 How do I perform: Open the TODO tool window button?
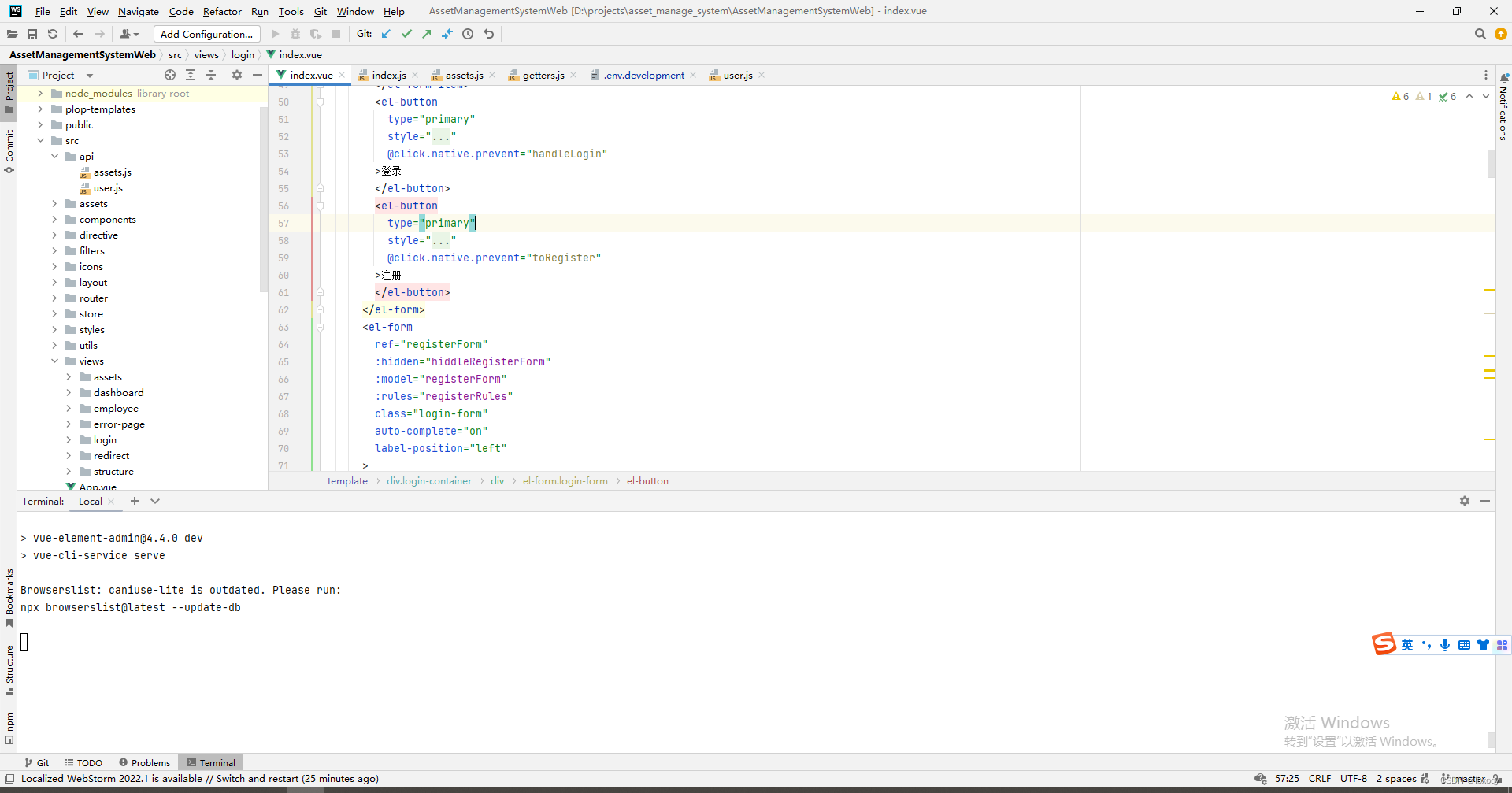83,762
